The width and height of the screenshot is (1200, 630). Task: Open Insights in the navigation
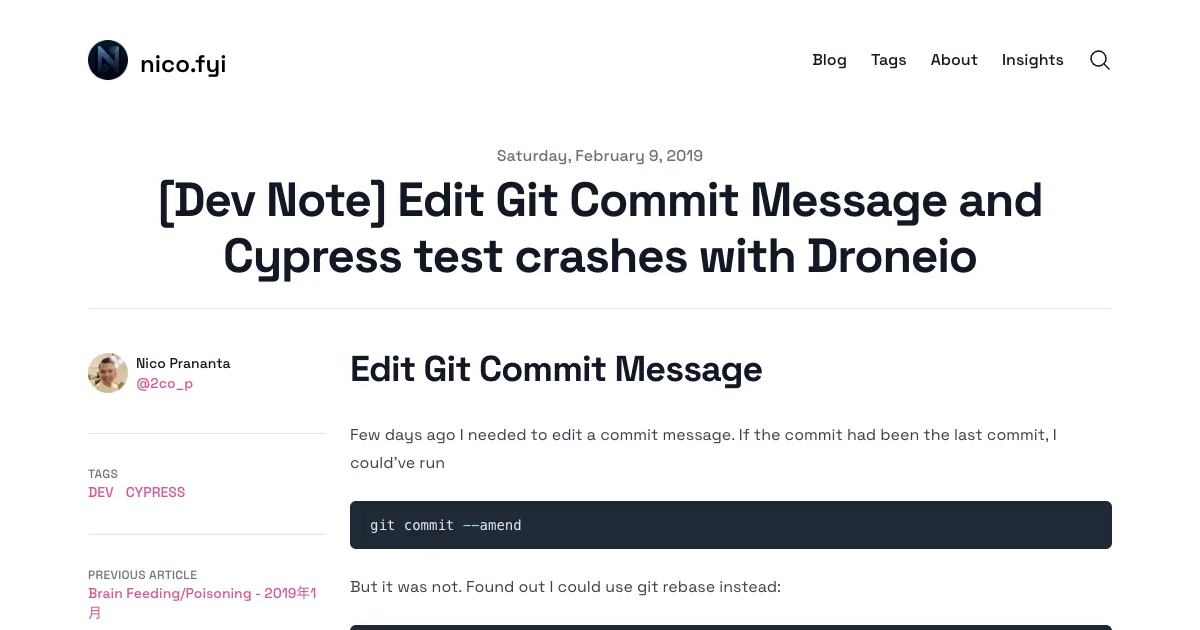1032,60
